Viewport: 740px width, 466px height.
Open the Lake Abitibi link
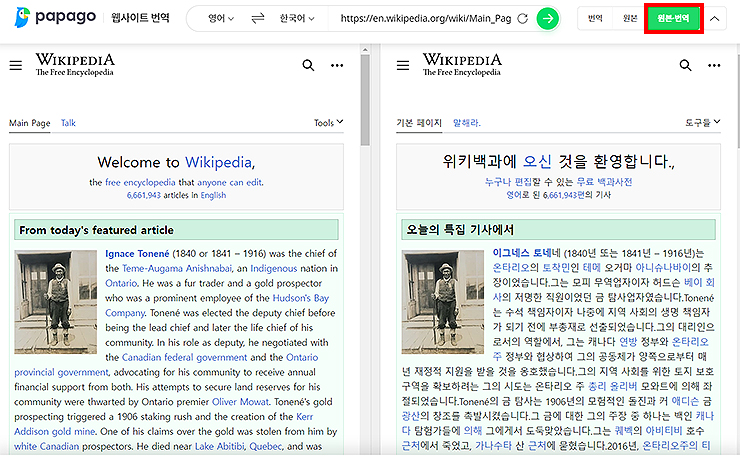[x=219, y=446]
